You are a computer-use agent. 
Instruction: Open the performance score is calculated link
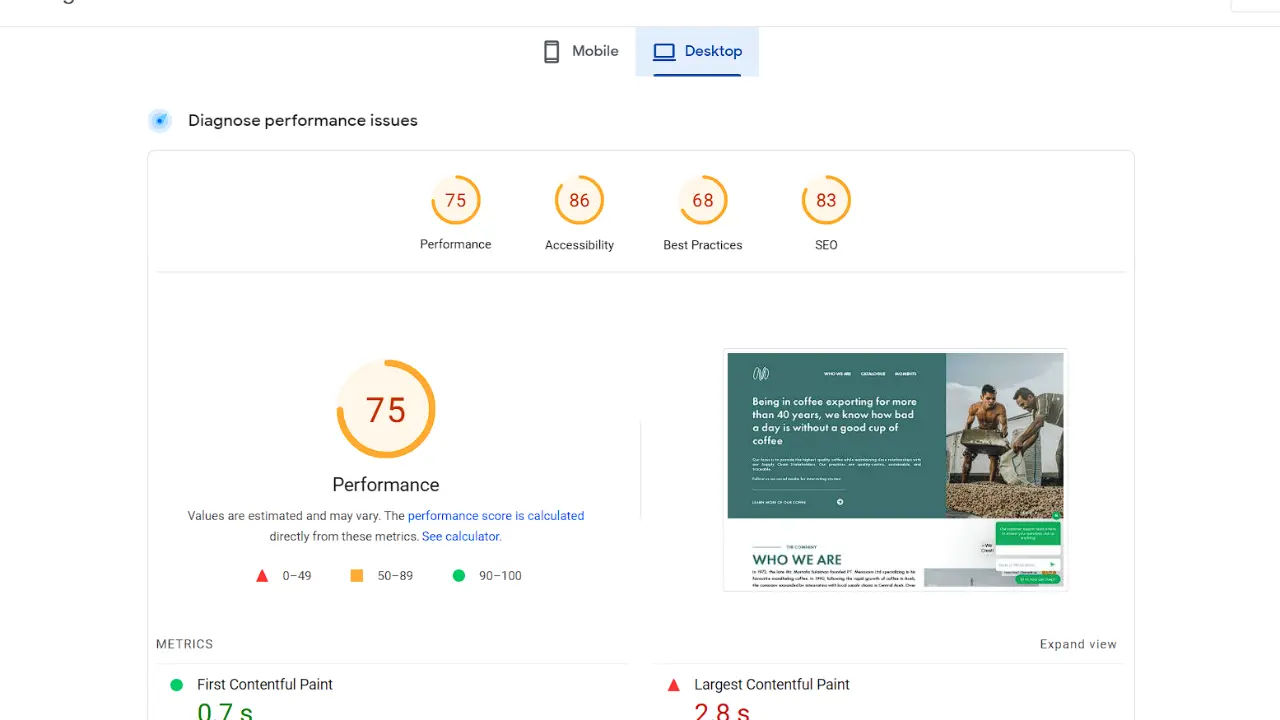[496, 516]
